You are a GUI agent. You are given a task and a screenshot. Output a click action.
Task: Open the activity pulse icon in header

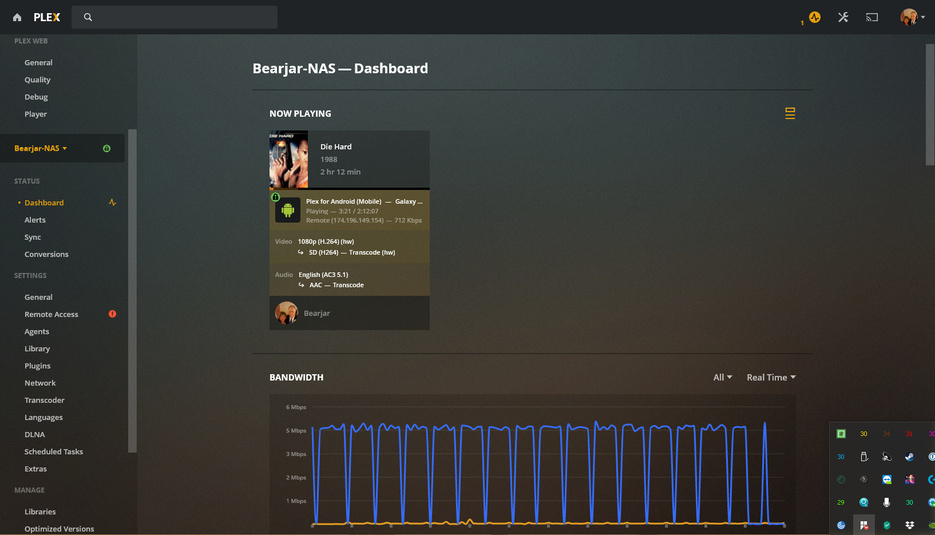[x=815, y=17]
